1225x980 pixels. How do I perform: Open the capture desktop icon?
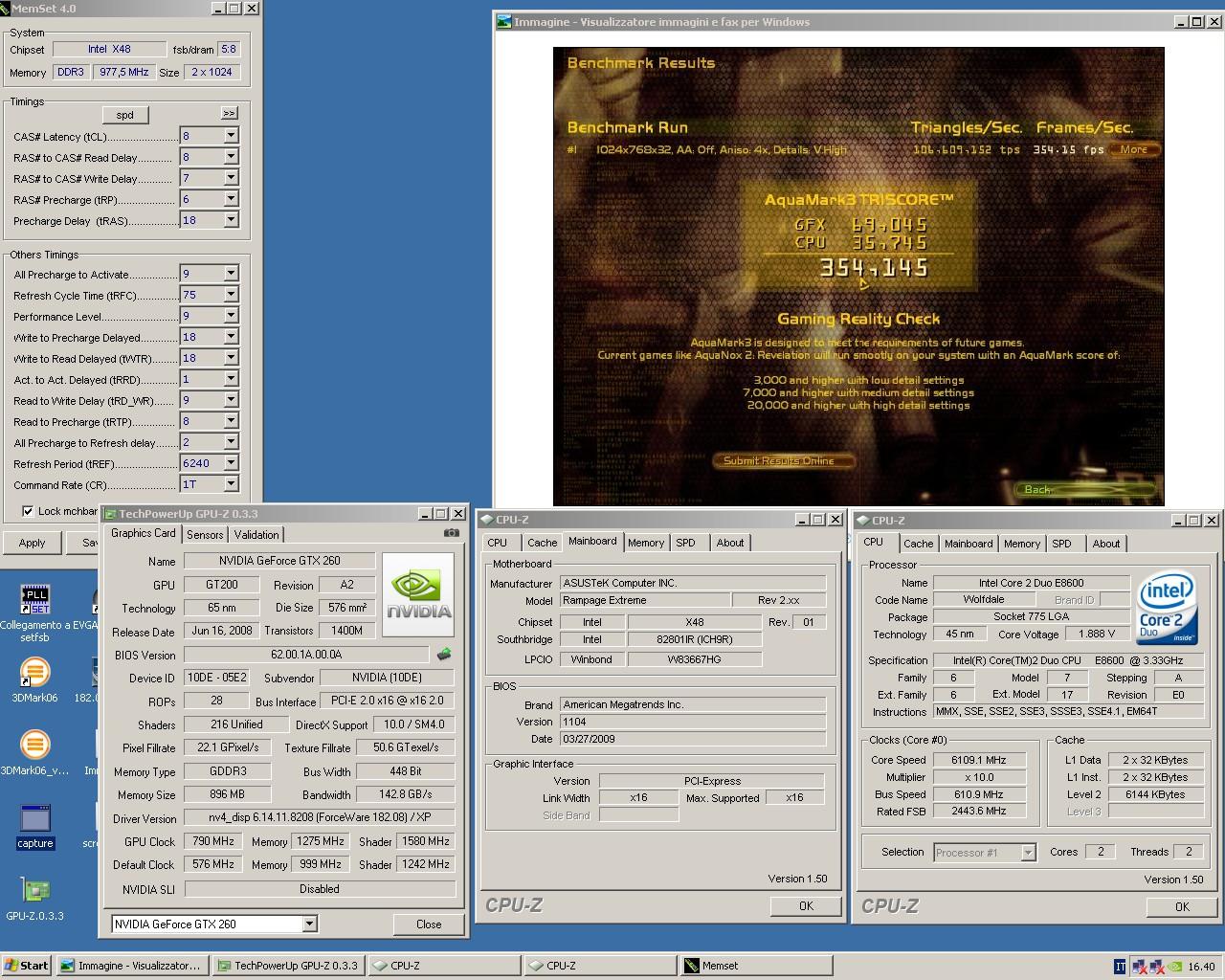click(35, 819)
